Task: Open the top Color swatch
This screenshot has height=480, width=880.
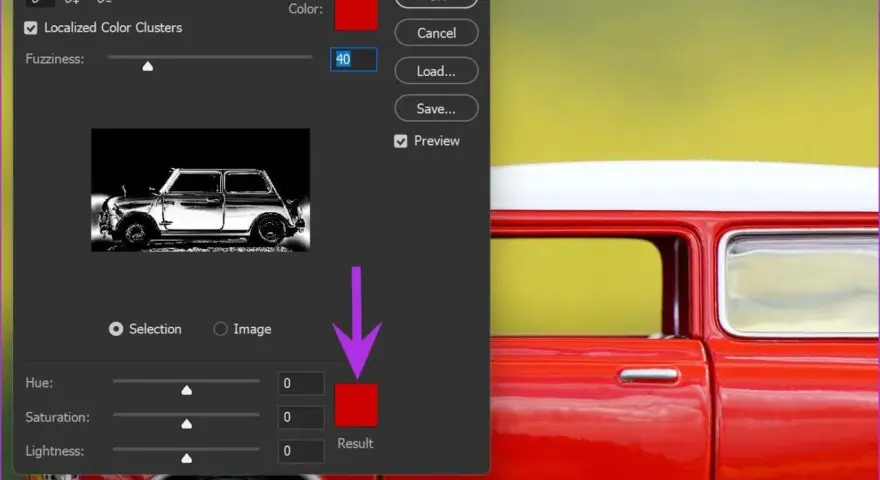Action: pyautogui.click(x=356, y=15)
